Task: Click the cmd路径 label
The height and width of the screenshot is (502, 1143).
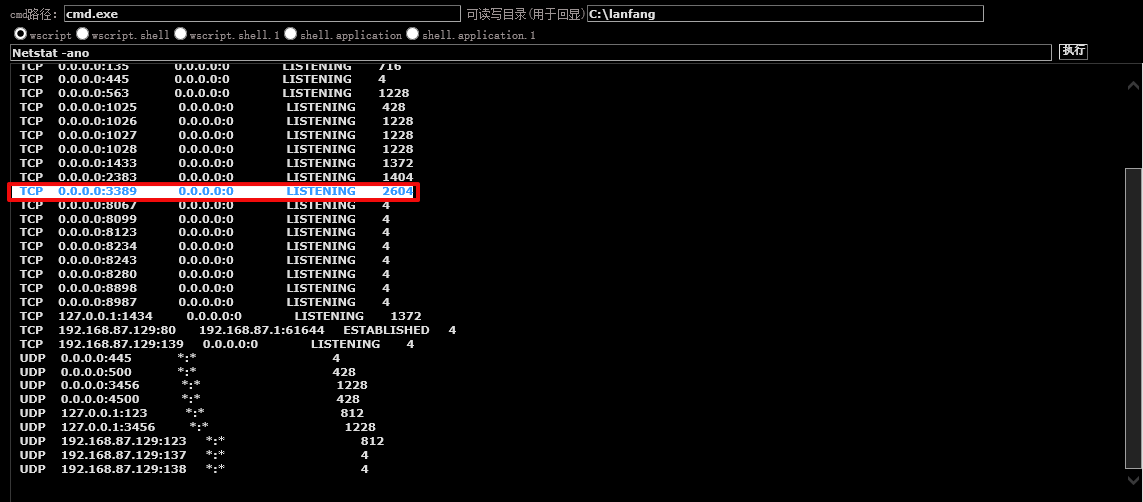Action: click(x=34, y=15)
